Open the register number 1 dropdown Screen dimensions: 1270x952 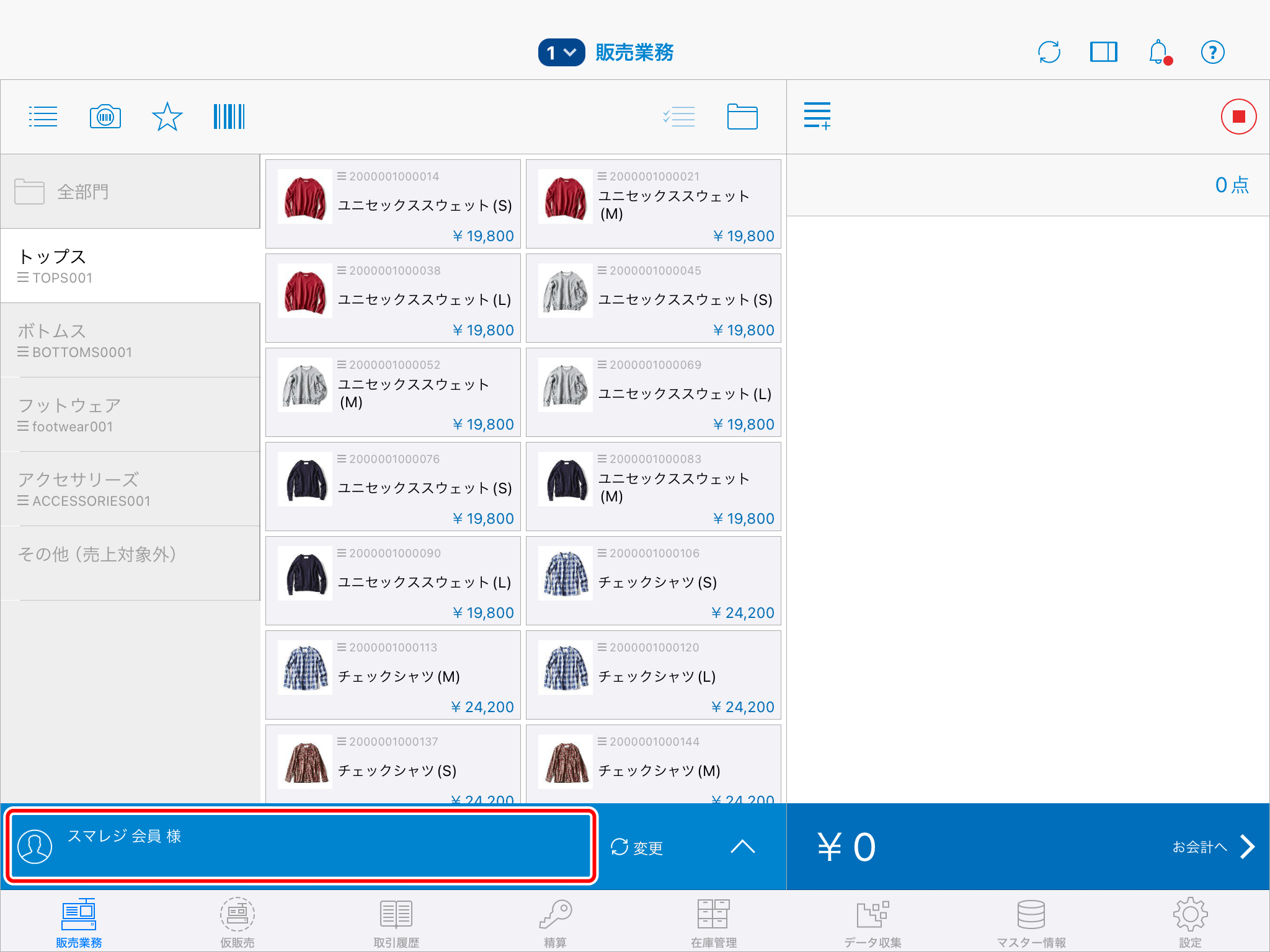pyautogui.click(x=561, y=53)
